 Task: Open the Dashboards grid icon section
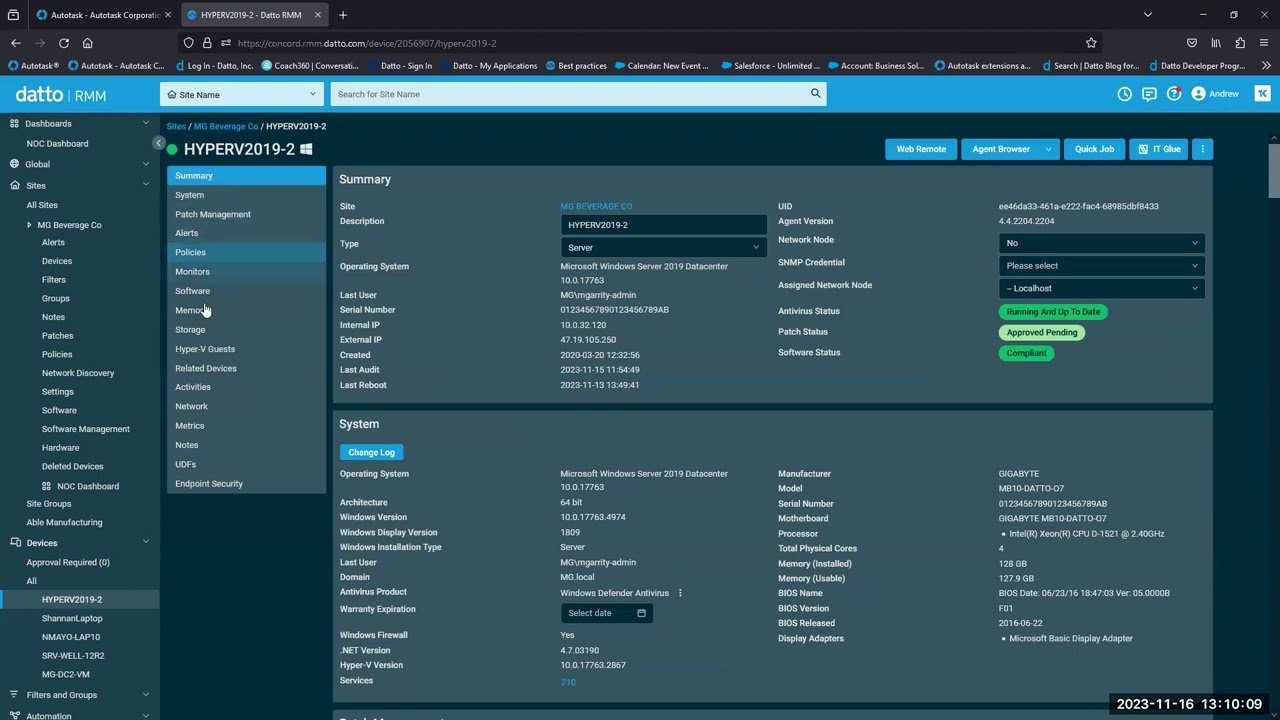(x=14, y=123)
